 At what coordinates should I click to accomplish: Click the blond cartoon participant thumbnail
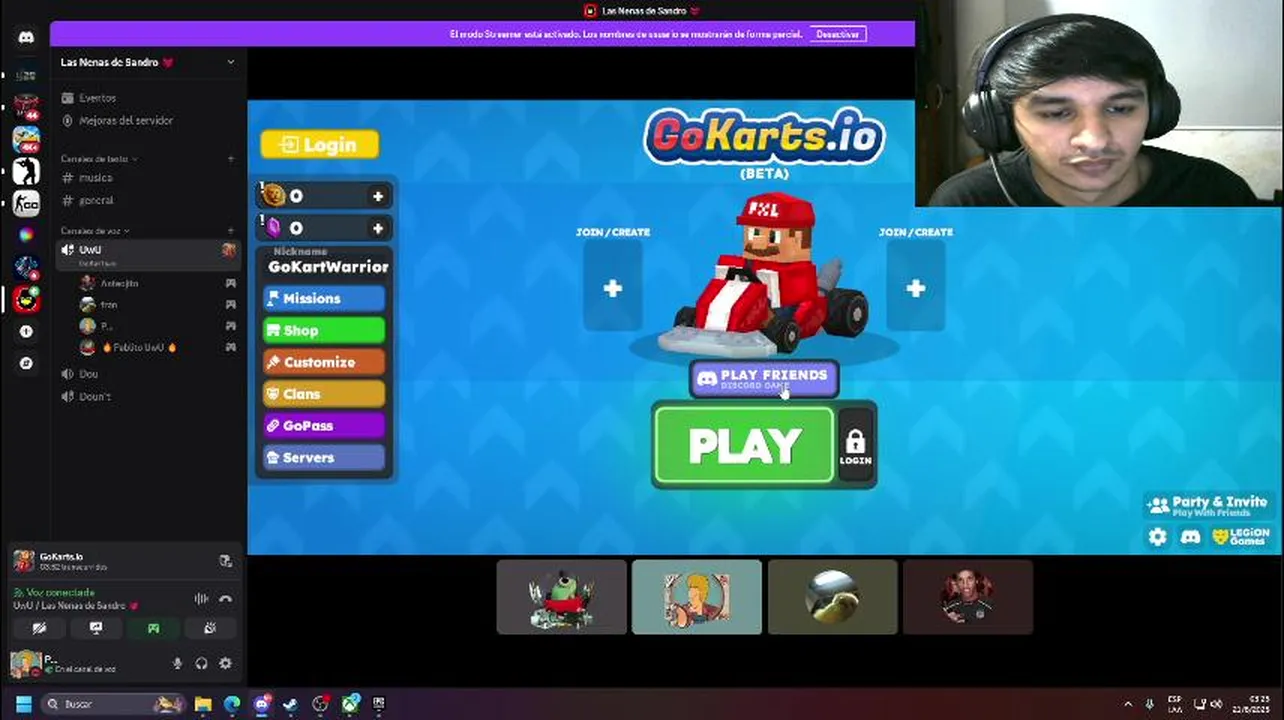697,597
